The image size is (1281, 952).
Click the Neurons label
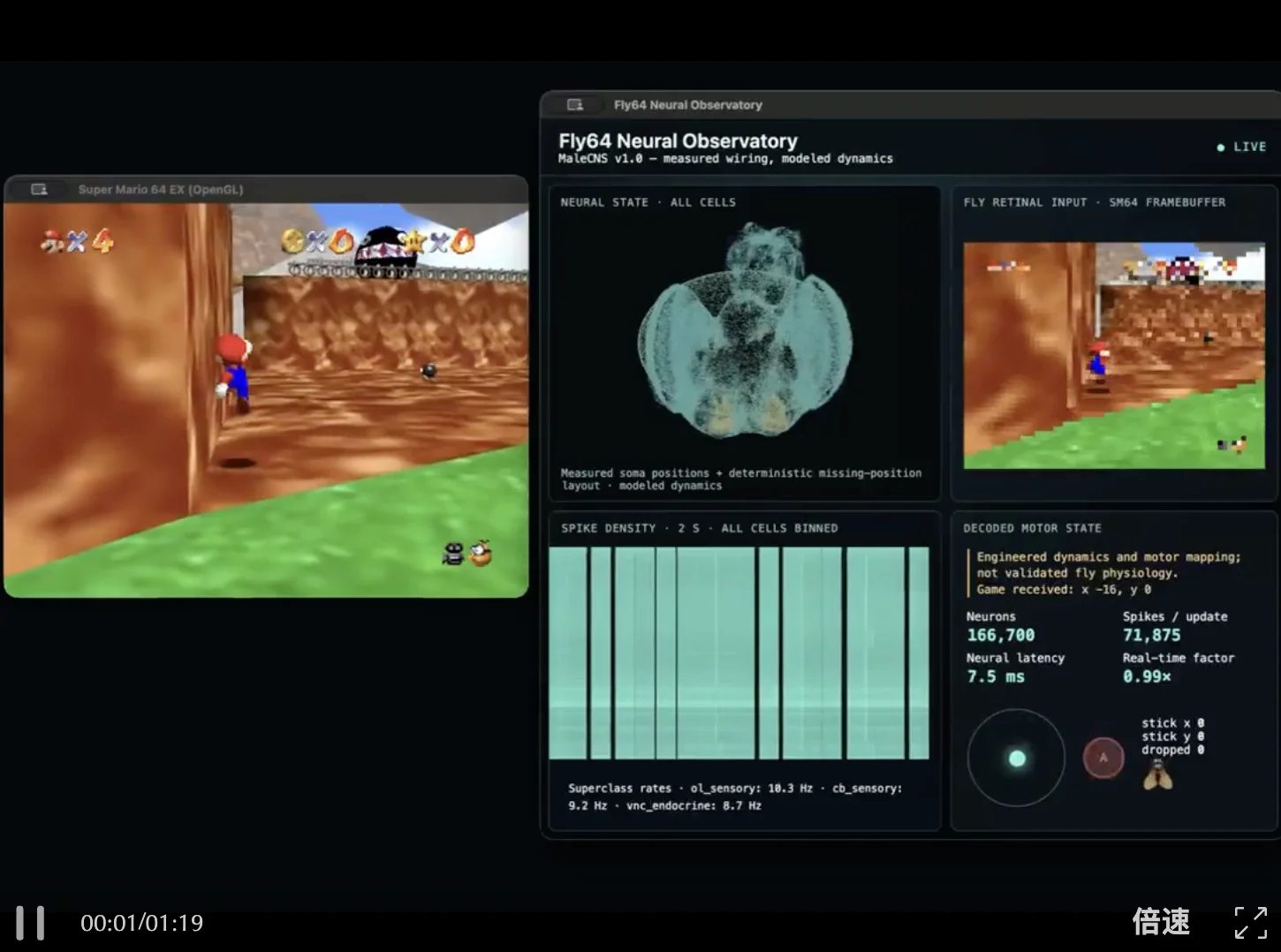pyautogui.click(x=990, y=616)
